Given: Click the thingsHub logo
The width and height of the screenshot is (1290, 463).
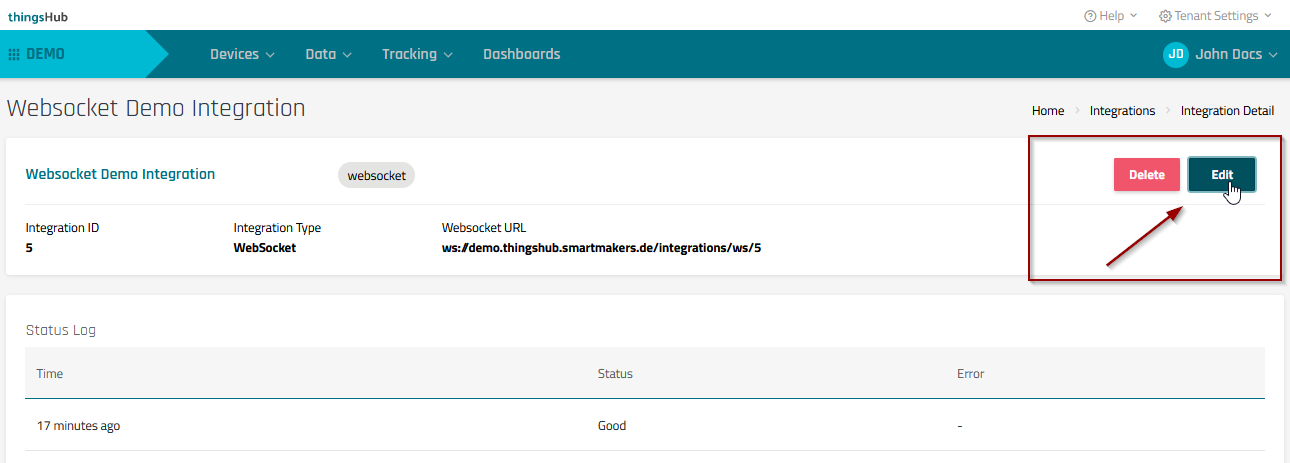Looking at the screenshot, I should pos(38,16).
